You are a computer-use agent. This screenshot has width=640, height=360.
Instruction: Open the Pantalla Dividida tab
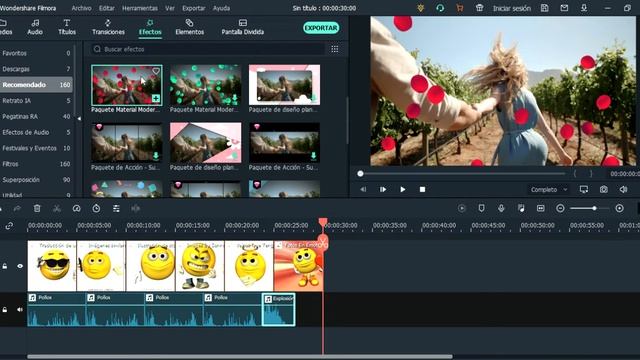tap(242, 27)
